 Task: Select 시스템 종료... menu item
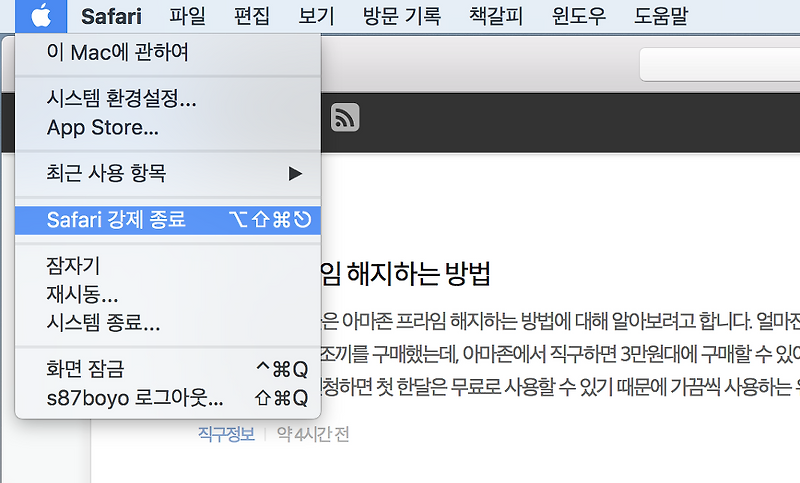168,323
